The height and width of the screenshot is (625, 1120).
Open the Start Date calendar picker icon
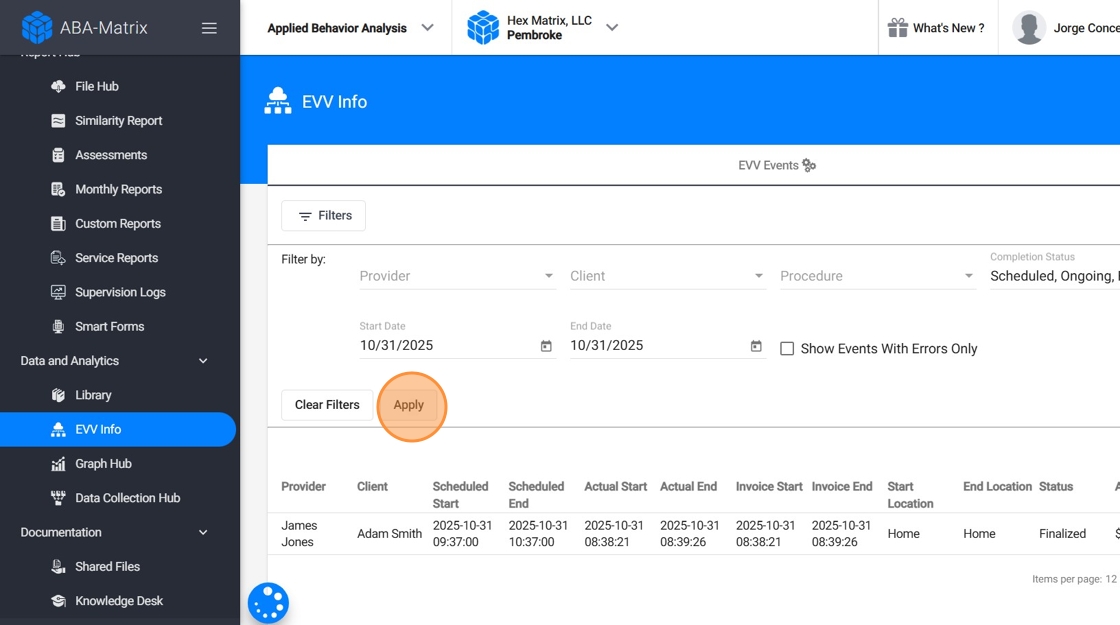point(546,346)
